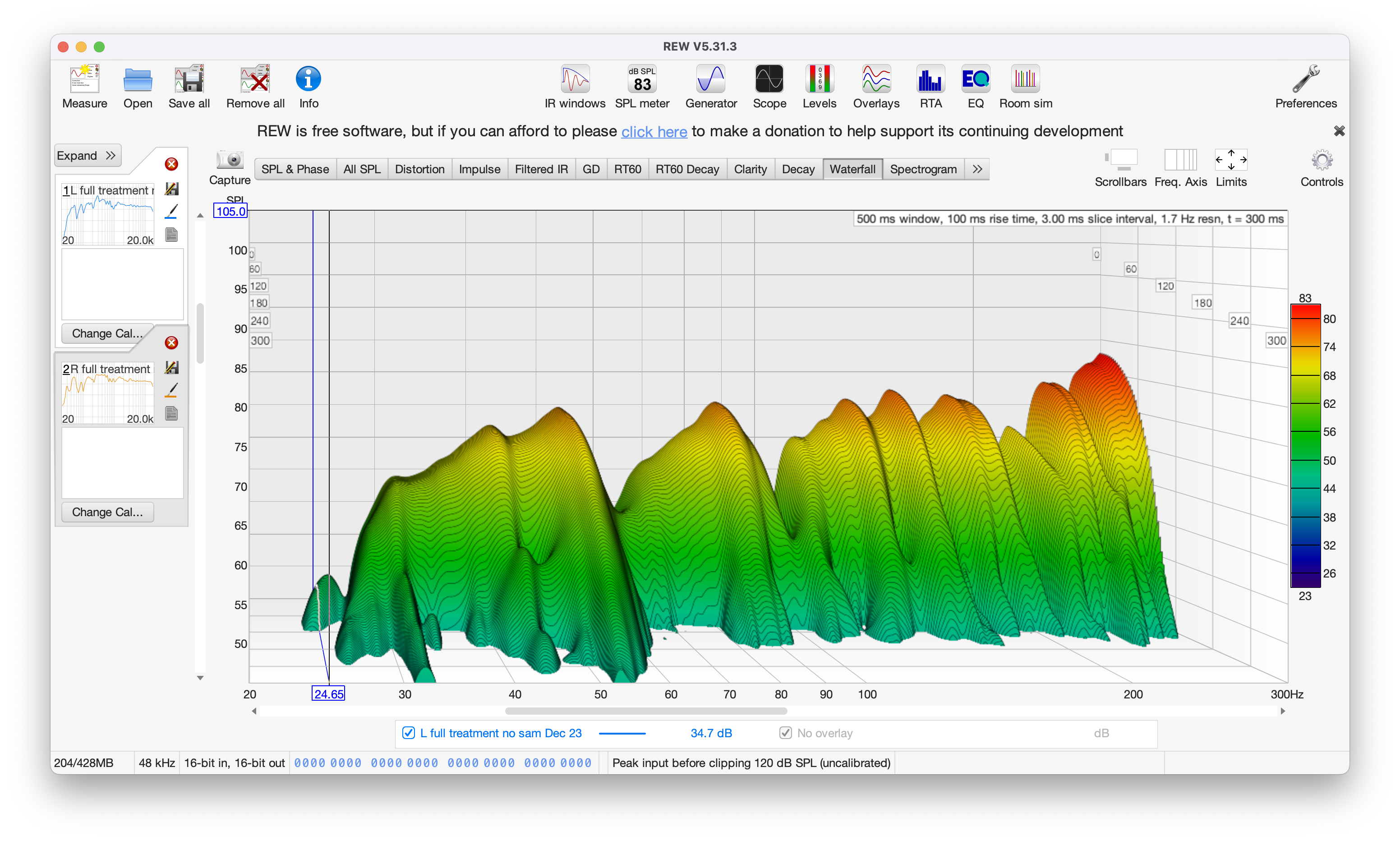Click Change Cal button for measurement 2
Screen dimensions: 1400x841
coord(107,512)
